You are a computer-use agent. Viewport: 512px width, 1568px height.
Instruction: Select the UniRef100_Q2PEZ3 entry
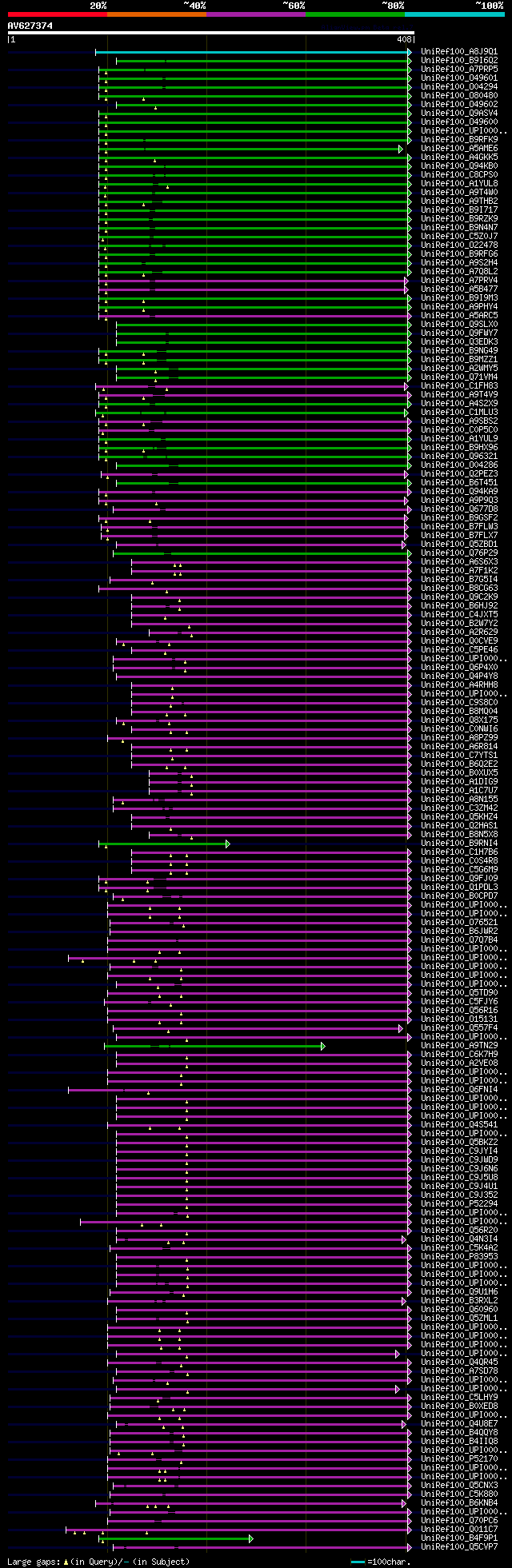[459, 474]
